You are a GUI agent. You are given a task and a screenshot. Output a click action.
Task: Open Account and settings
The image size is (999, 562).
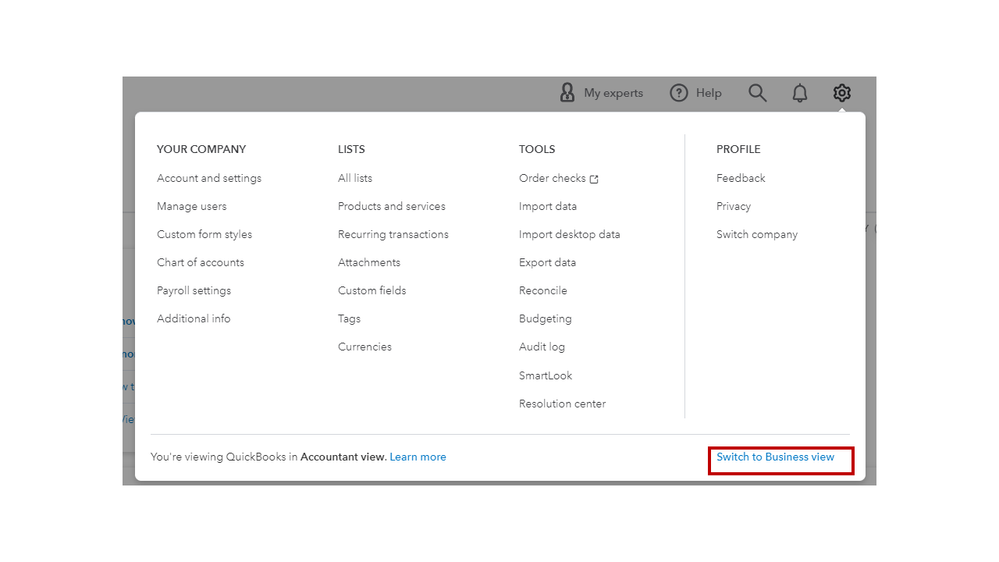(209, 178)
